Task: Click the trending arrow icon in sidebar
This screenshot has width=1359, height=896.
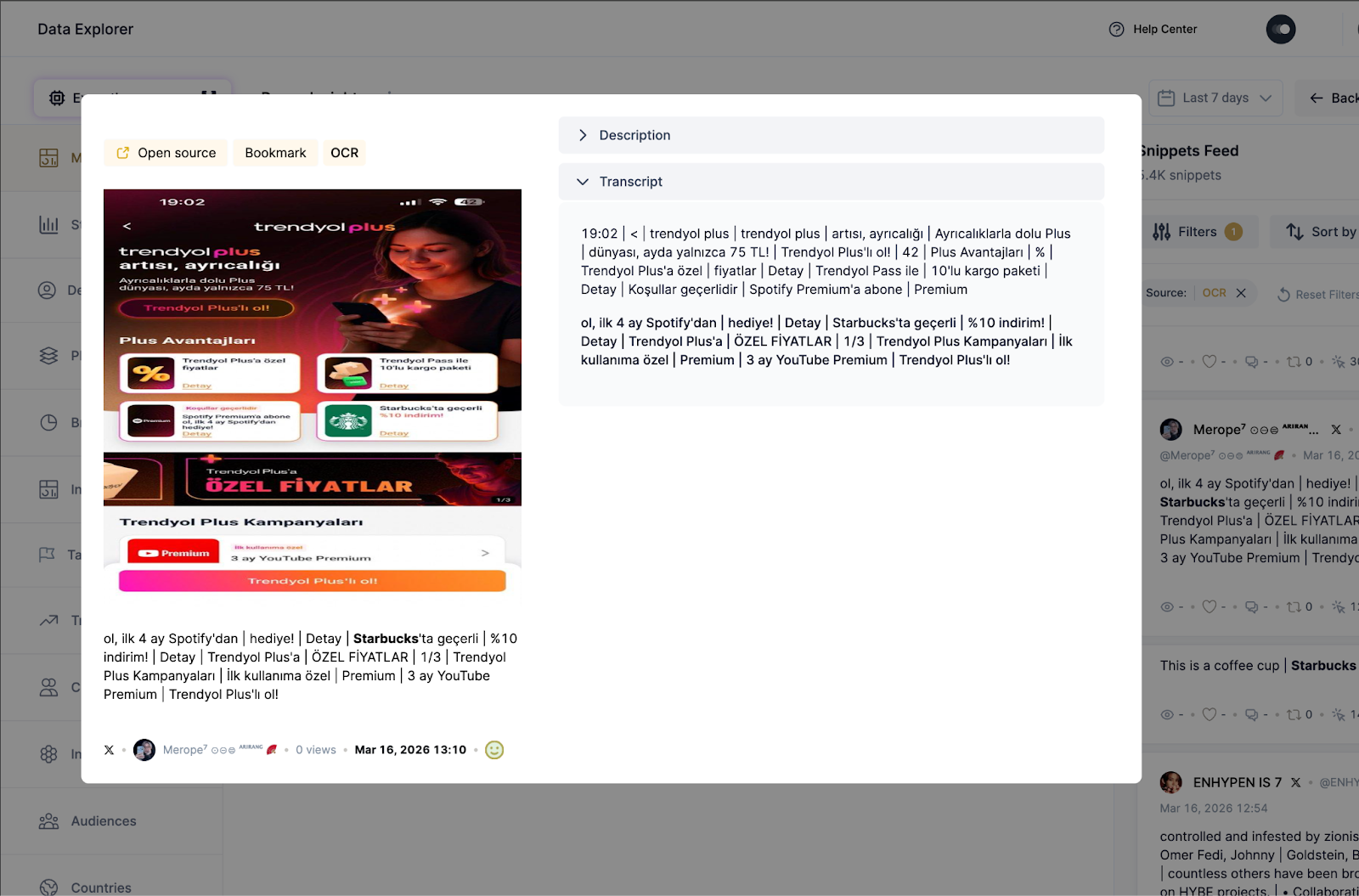Action: pos(48,621)
